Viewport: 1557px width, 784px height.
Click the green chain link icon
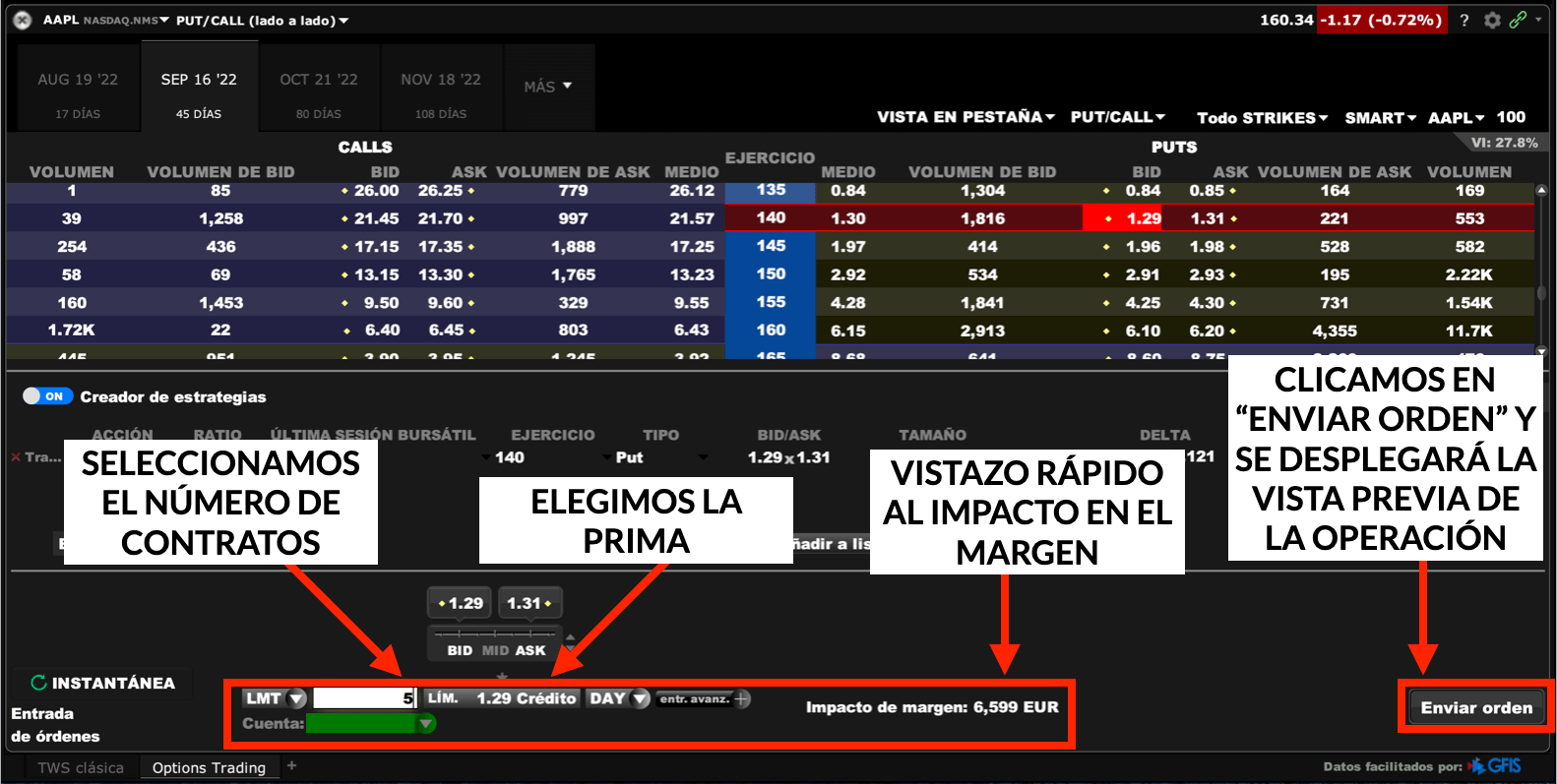point(1519,19)
